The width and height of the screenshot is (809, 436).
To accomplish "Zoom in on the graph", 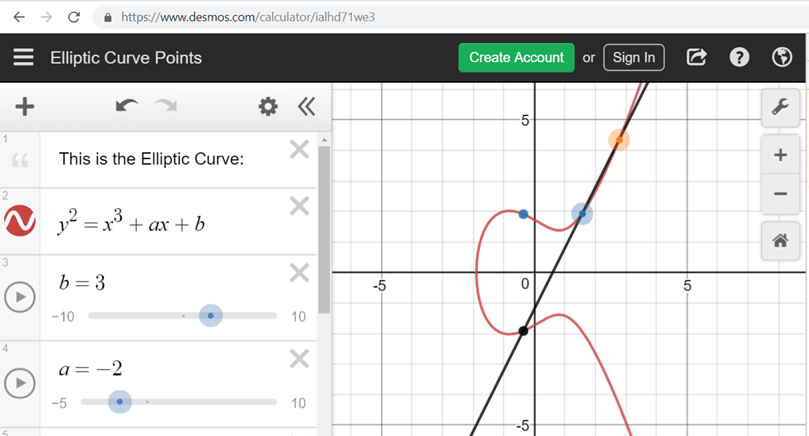I will pyautogui.click(x=781, y=155).
